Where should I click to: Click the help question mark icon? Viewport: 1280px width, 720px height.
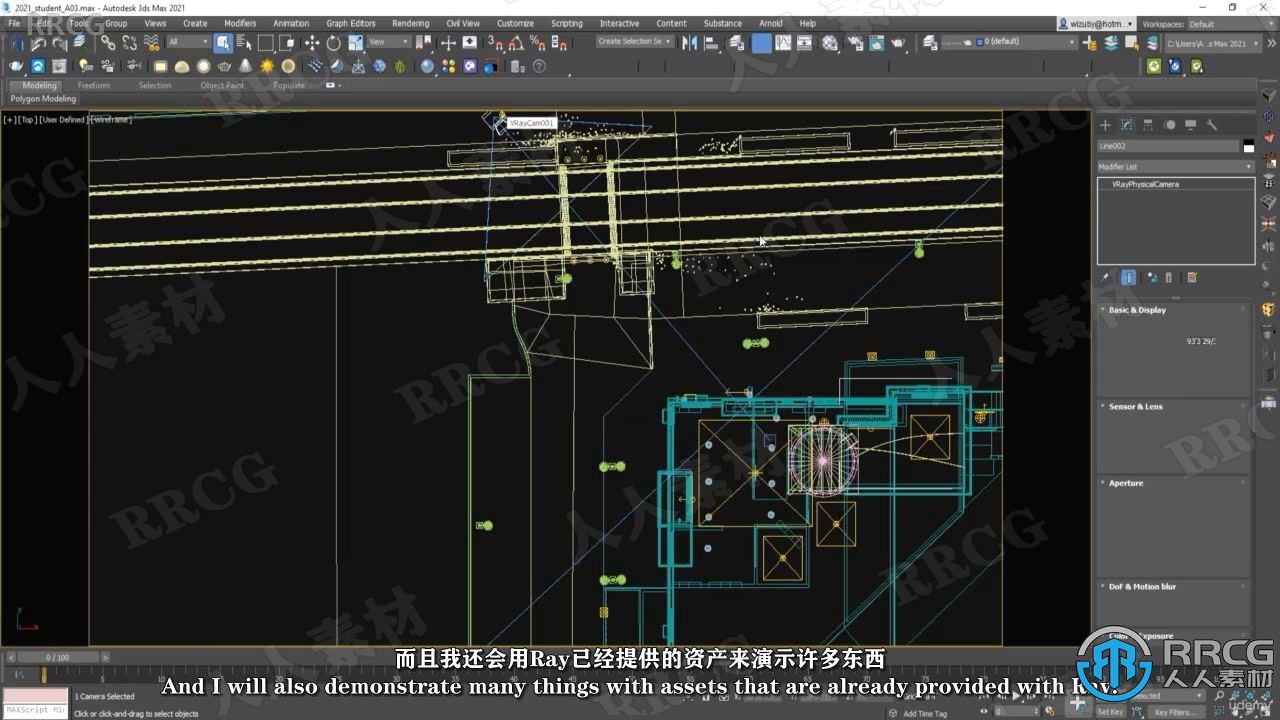tap(539, 66)
